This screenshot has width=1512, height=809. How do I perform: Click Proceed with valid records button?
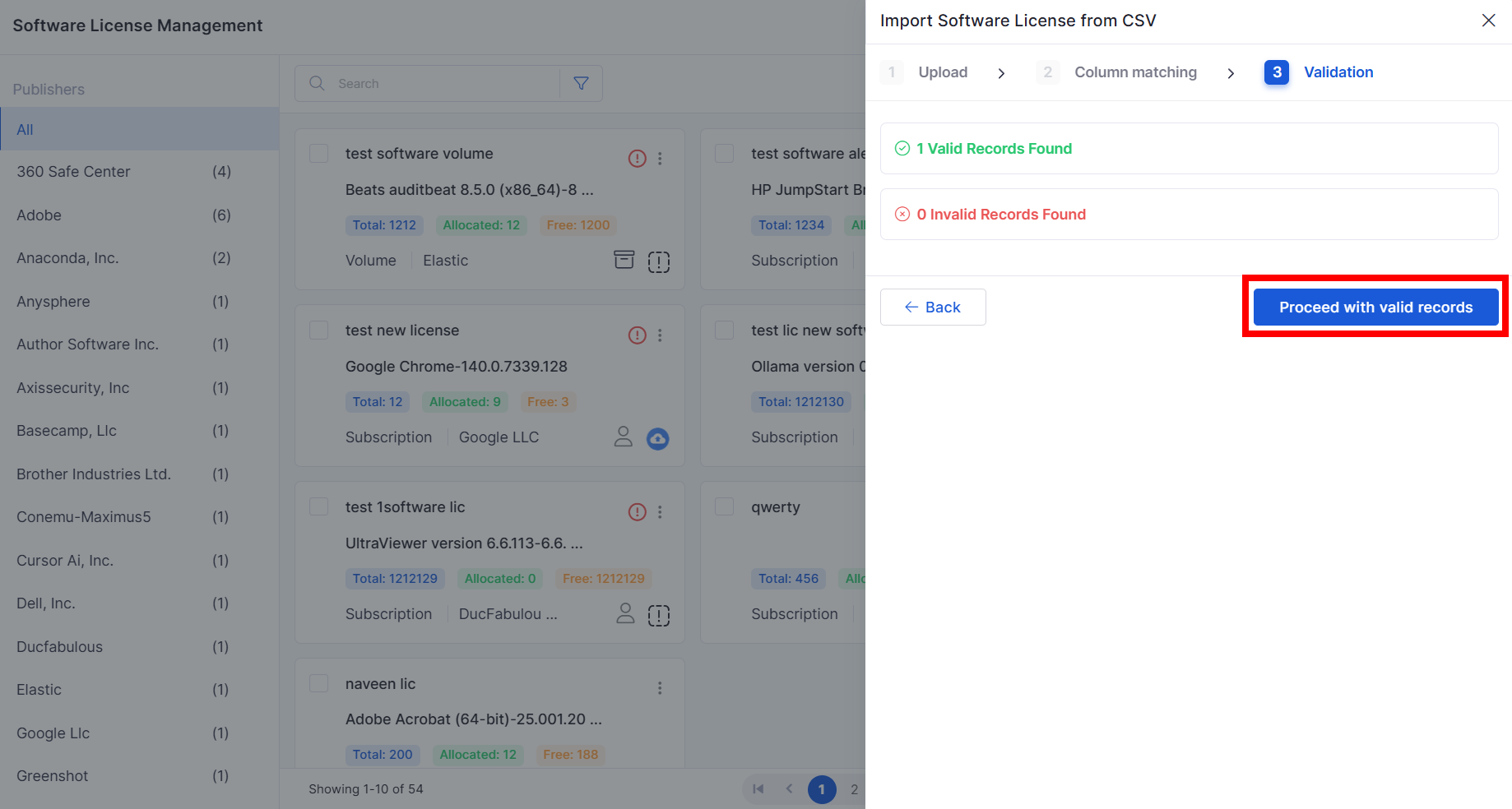coord(1375,307)
